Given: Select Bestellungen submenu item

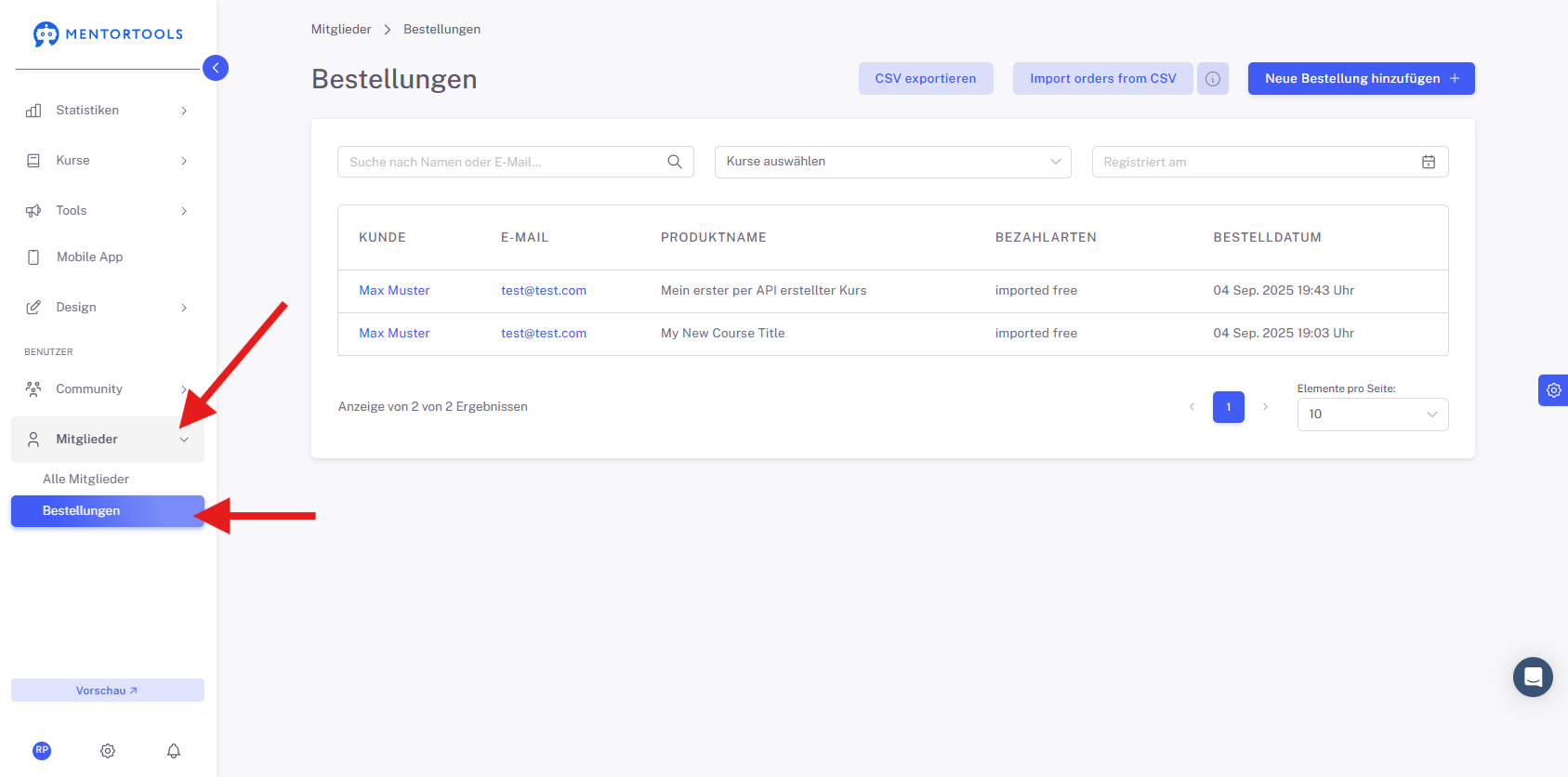Looking at the screenshot, I should tap(108, 511).
